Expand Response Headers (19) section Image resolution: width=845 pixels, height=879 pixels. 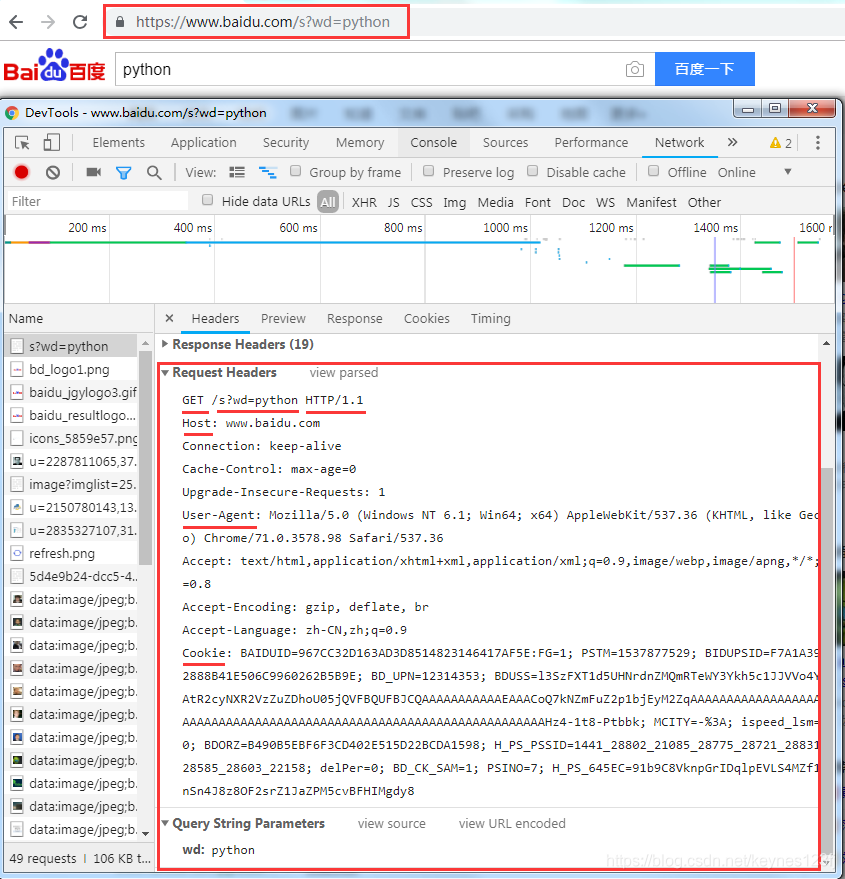(164, 344)
